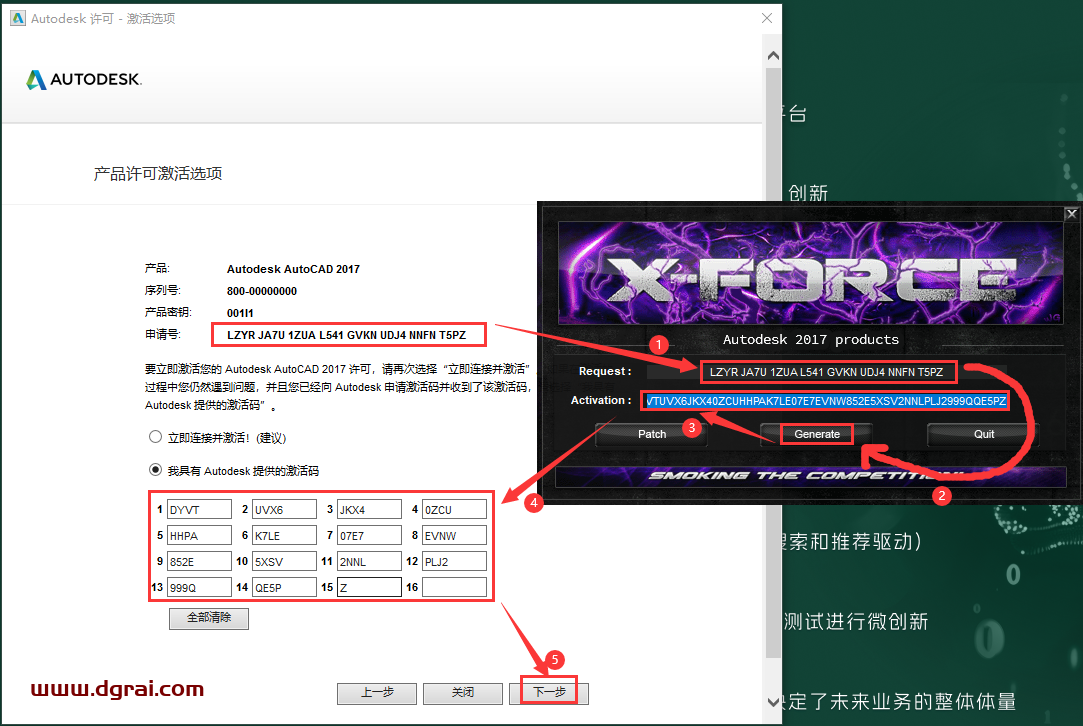Image resolution: width=1083 pixels, height=726 pixels.
Task: Click activation code field 2 containing UVX6
Action: (x=284, y=510)
